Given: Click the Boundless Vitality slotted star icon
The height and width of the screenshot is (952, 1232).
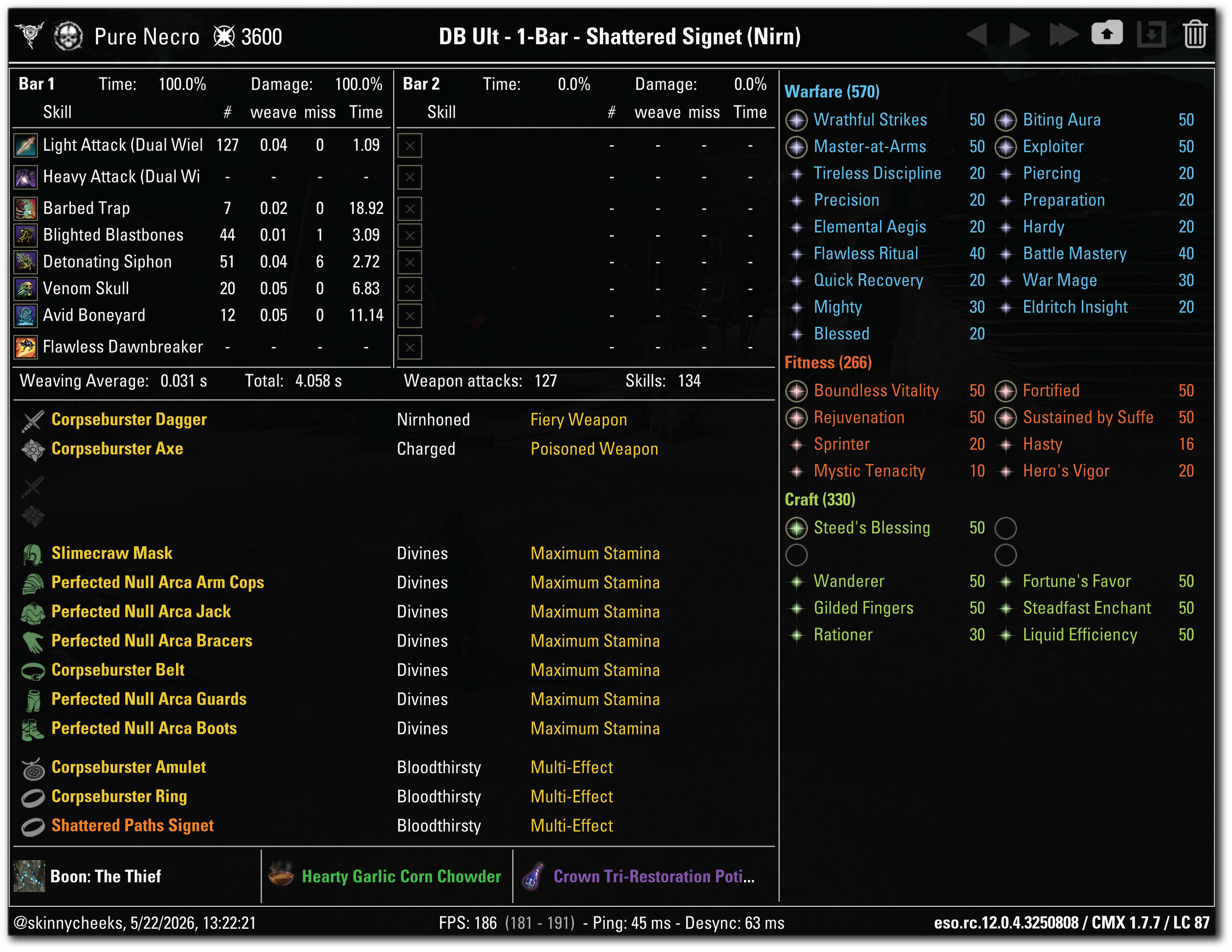Looking at the screenshot, I should (x=796, y=390).
